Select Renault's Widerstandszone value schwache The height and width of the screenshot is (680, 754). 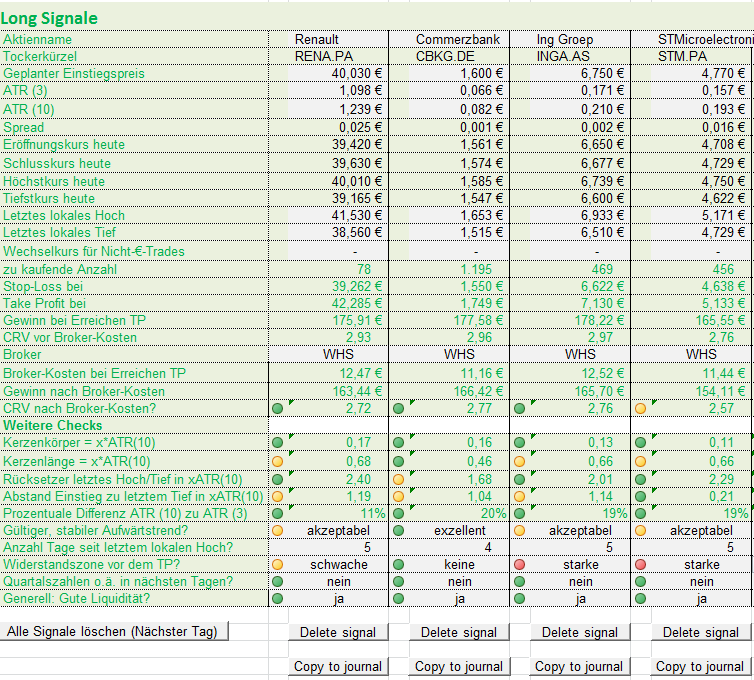(x=339, y=565)
